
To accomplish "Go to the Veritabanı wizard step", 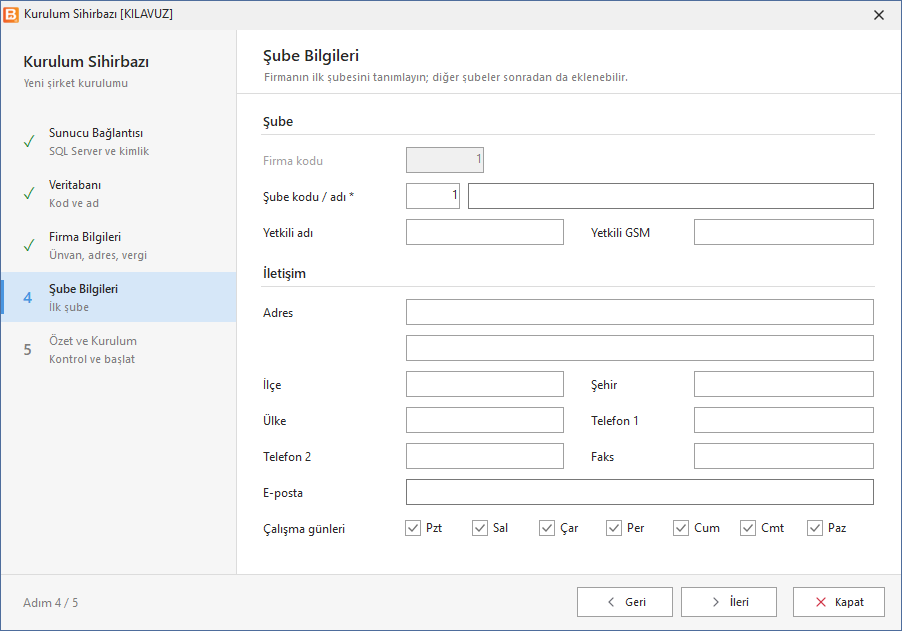I will (119, 193).
